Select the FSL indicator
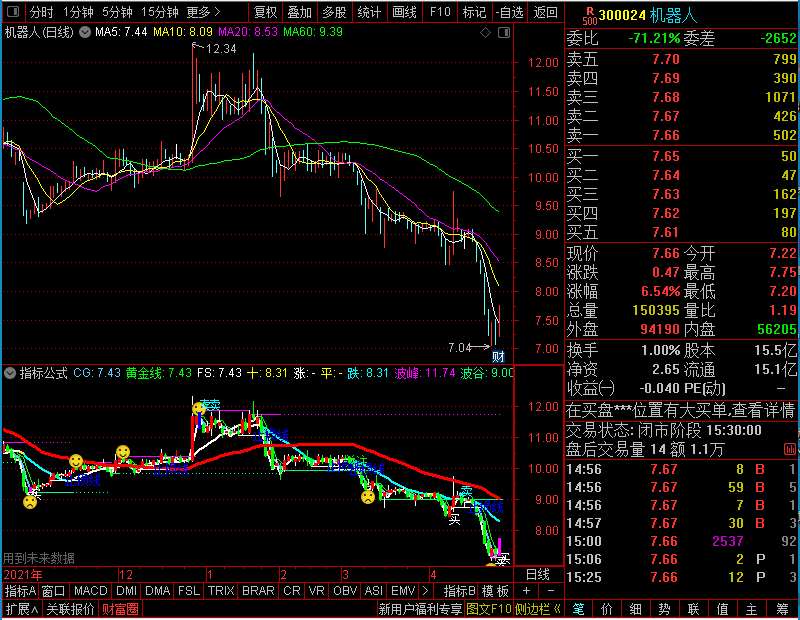The image size is (800, 620). tap(189, 591)
